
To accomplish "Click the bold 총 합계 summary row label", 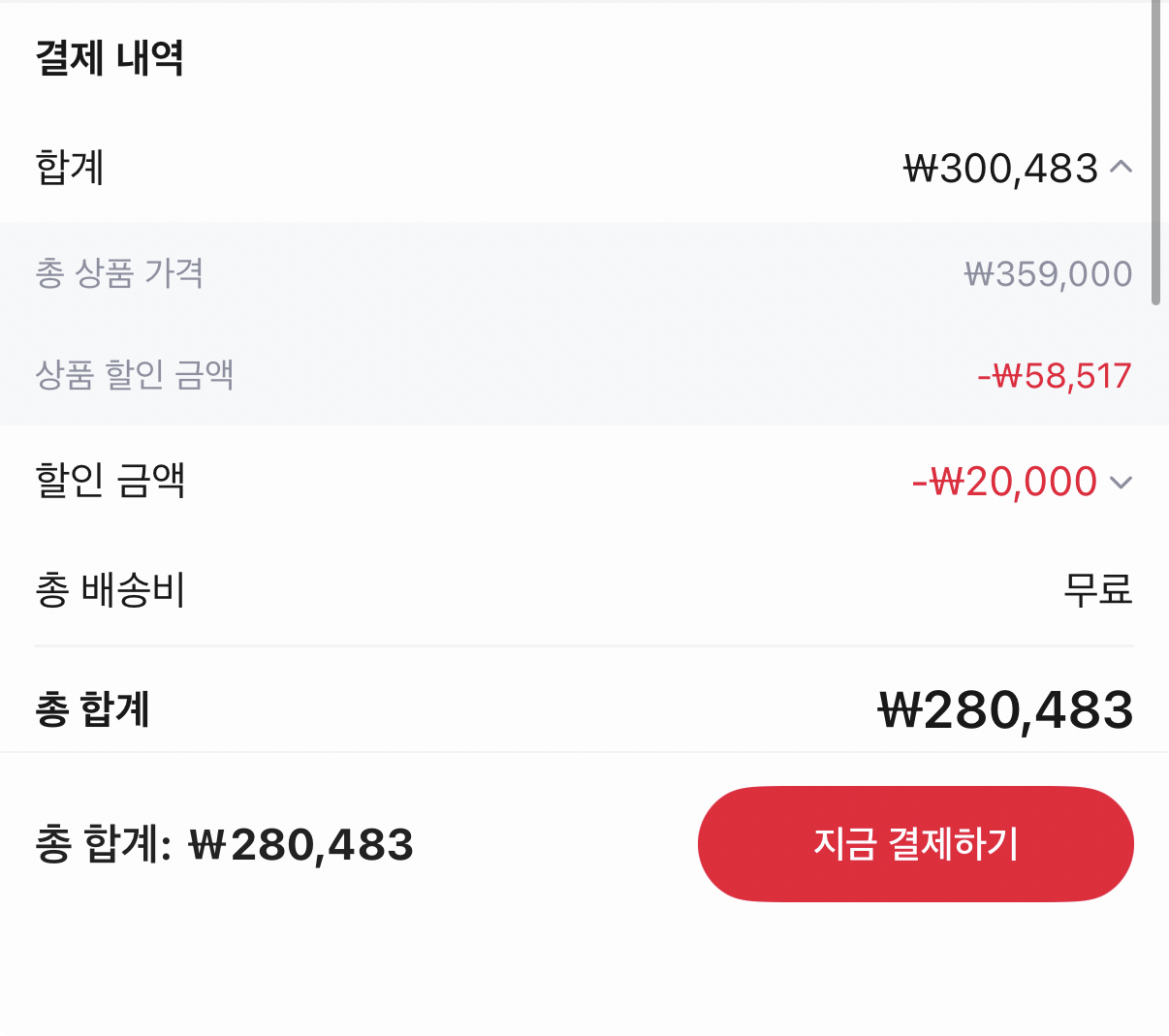I will point(93,709).
